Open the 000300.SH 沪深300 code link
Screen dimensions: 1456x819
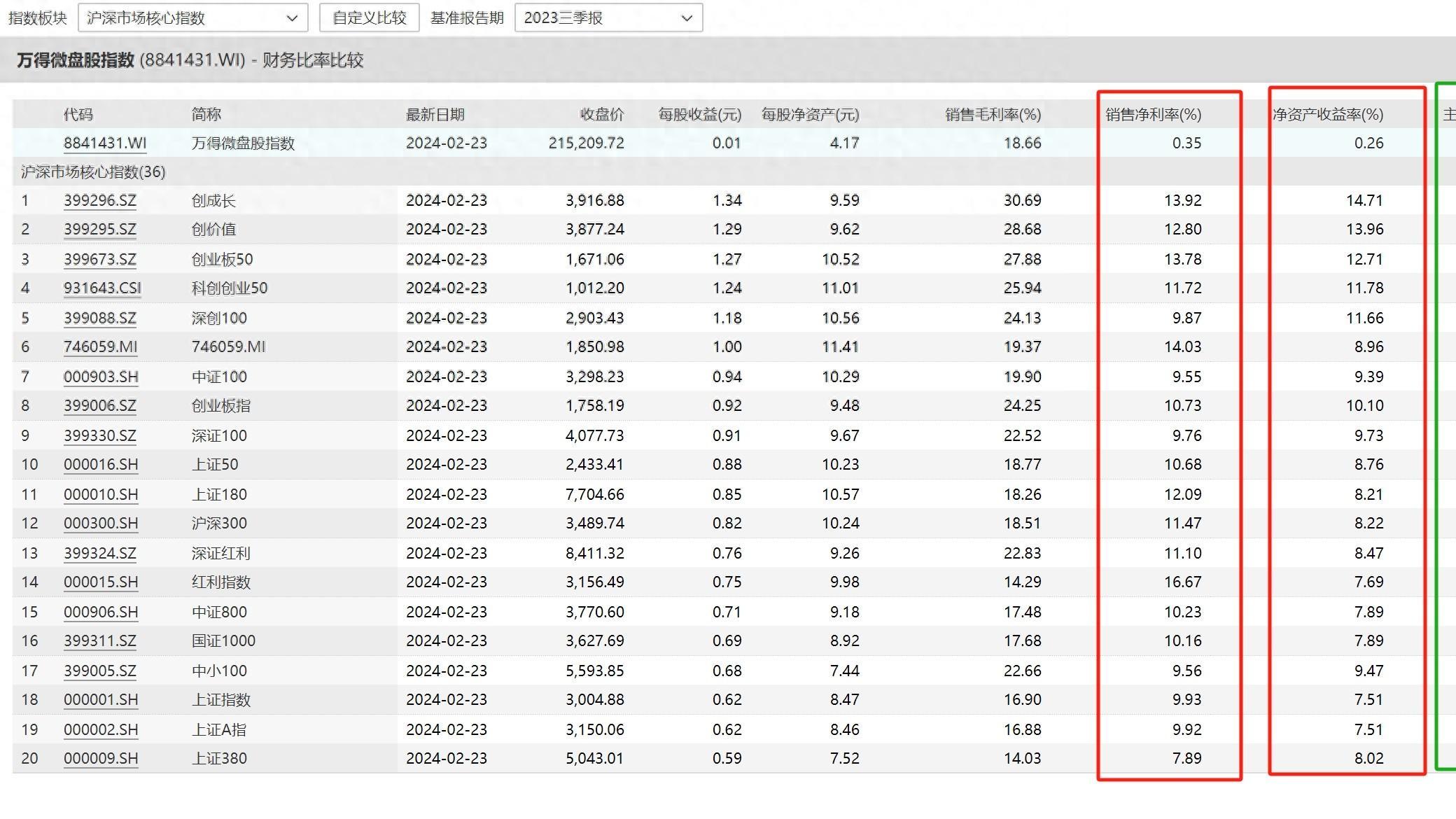[x=100, y=524]
